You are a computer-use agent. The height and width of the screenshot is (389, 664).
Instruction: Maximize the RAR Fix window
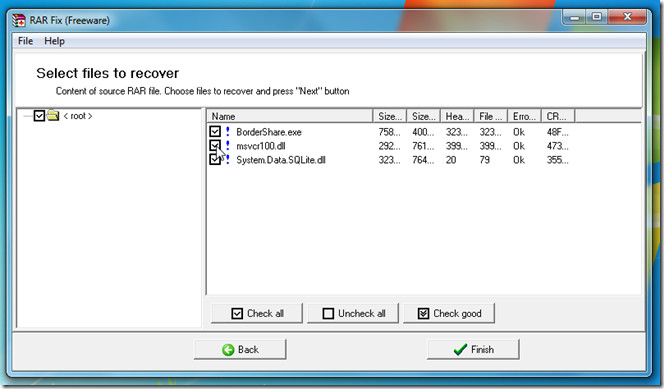[597, 17]
